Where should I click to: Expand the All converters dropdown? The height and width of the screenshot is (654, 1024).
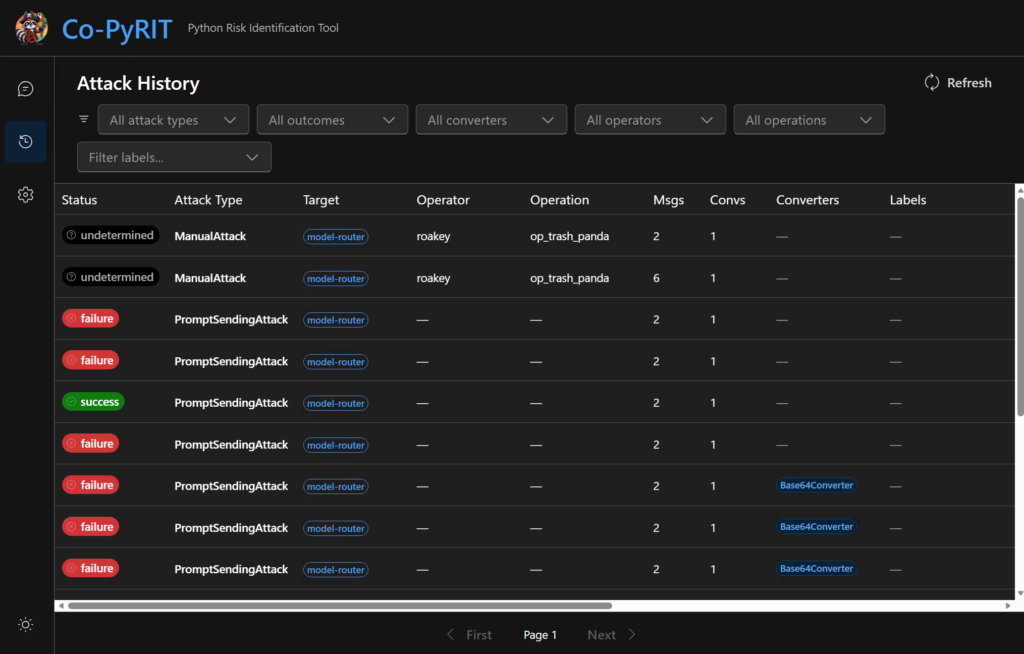click(x=491, y=120)
